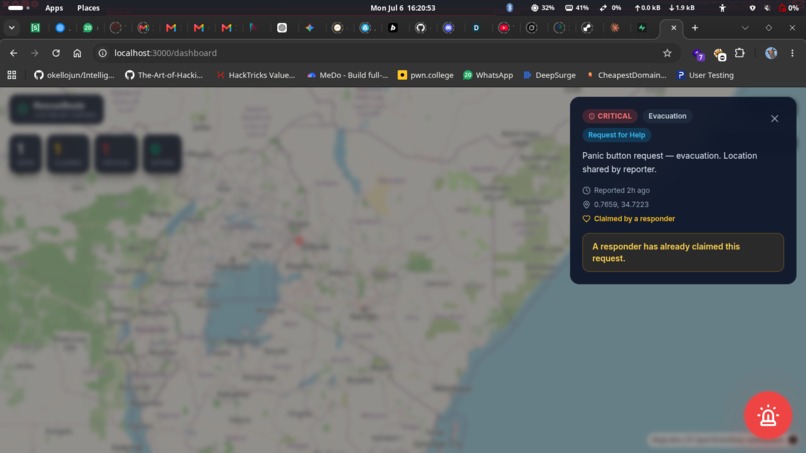
Task: Click the accessibility icon in top panel
Action: coord(722,8)
